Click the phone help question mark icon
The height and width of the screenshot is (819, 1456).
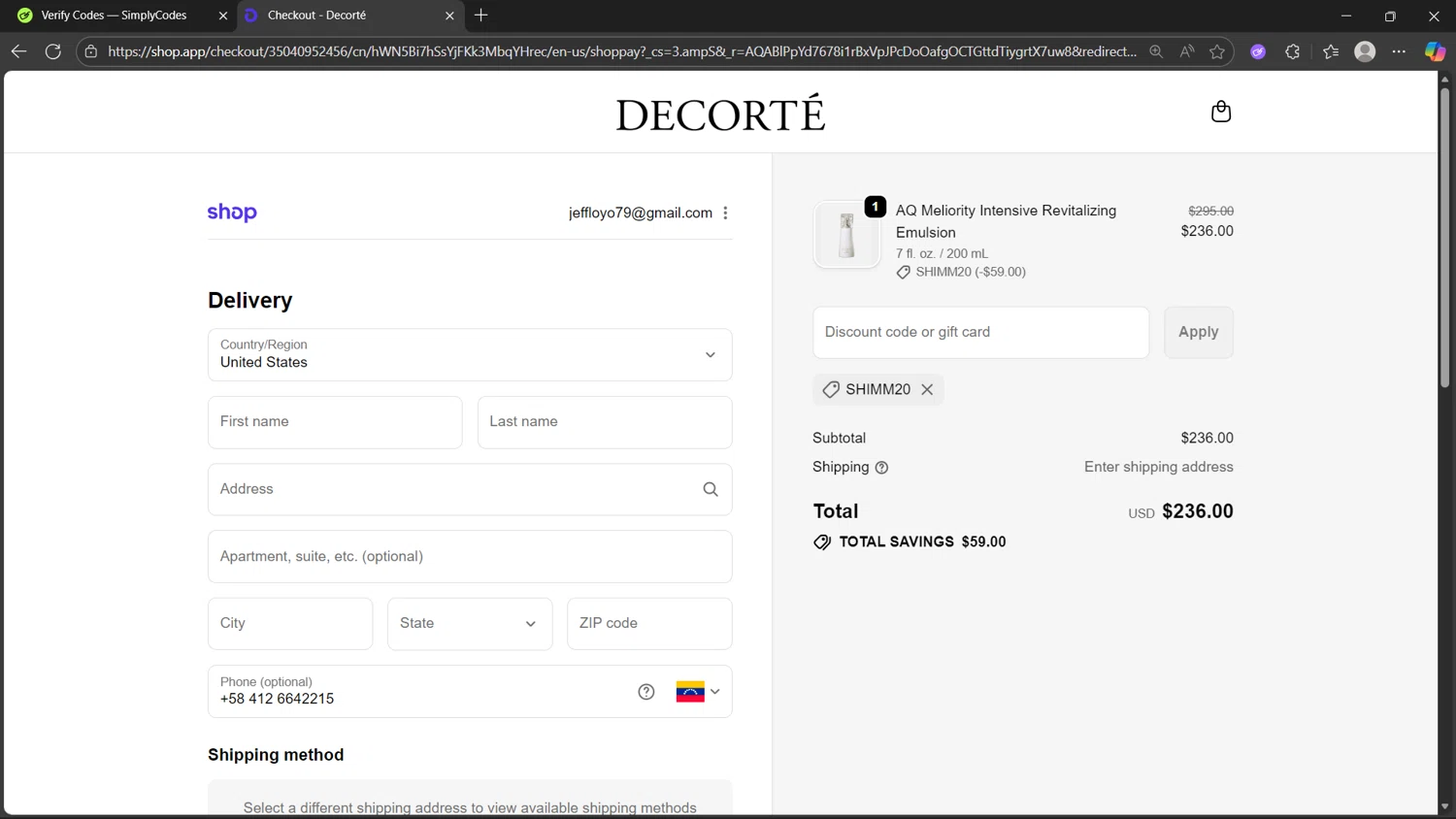[646, 692]
